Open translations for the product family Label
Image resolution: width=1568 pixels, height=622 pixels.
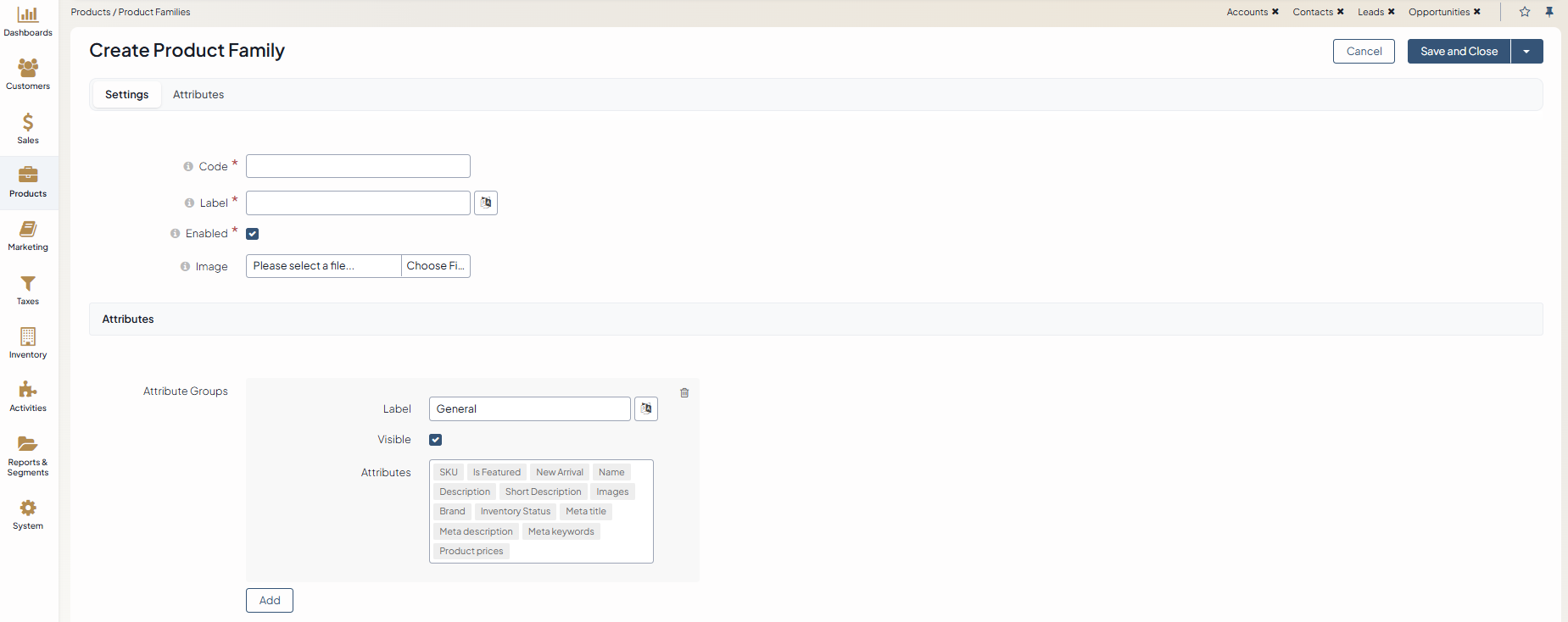486,203
